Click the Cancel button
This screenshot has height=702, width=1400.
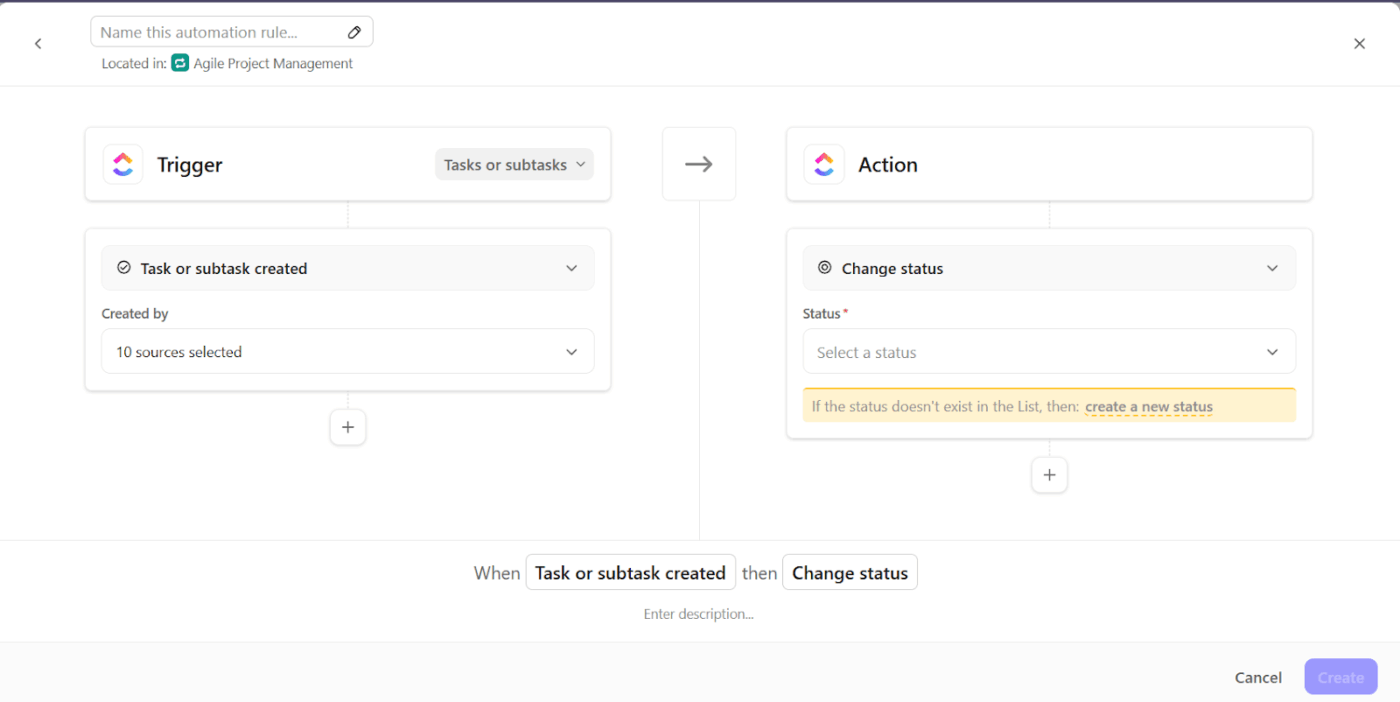(x=1258, y=677)
